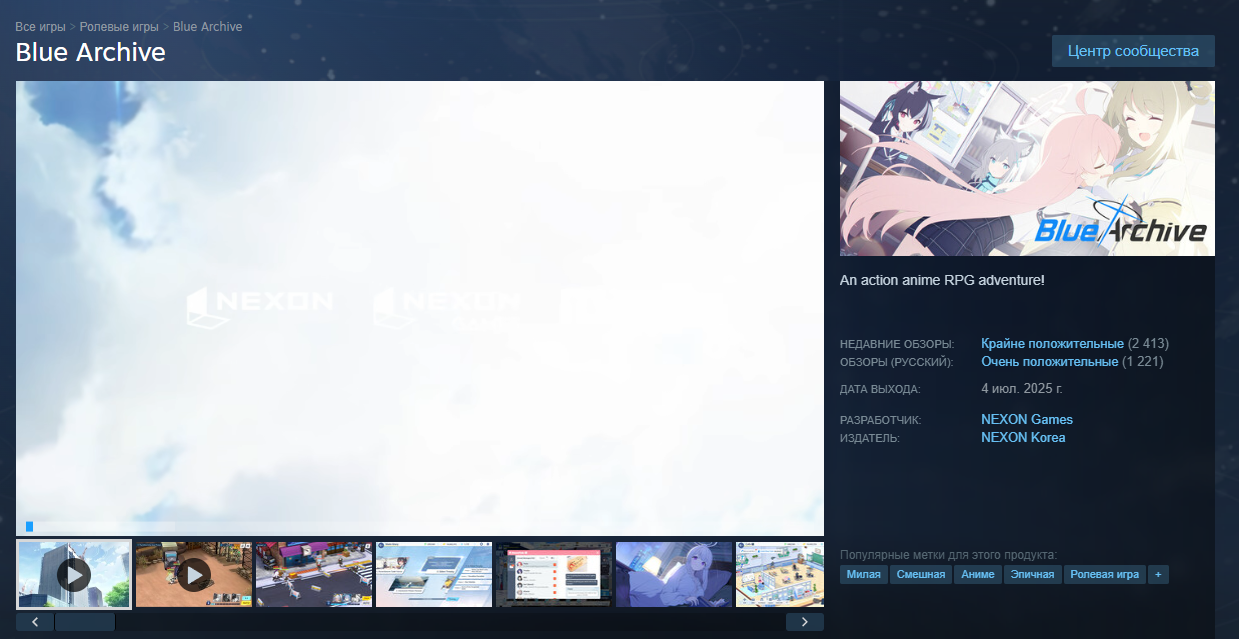This screenshot has height=639, width=1239.
Task: Click the Разработчик label
Action: (880, 420)
